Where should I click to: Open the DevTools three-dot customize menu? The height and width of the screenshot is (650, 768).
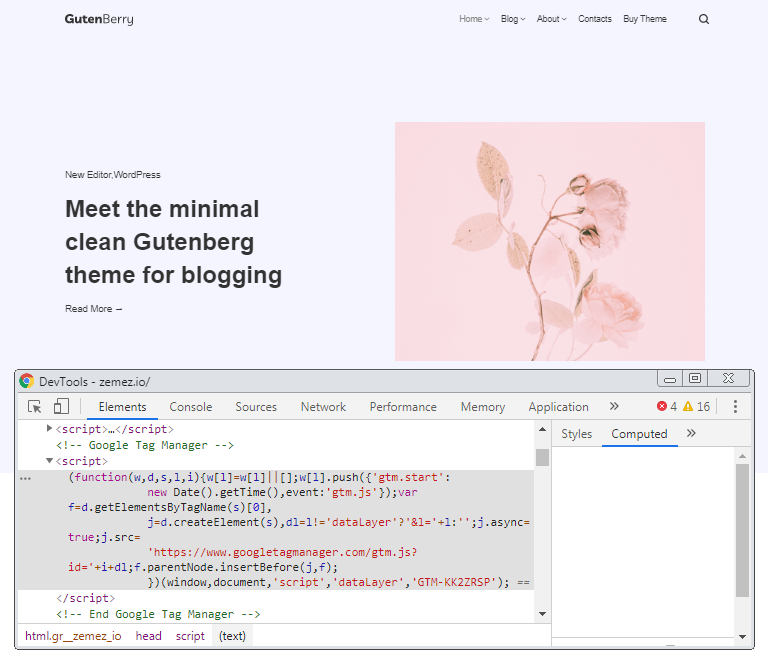tap(735, 407)
